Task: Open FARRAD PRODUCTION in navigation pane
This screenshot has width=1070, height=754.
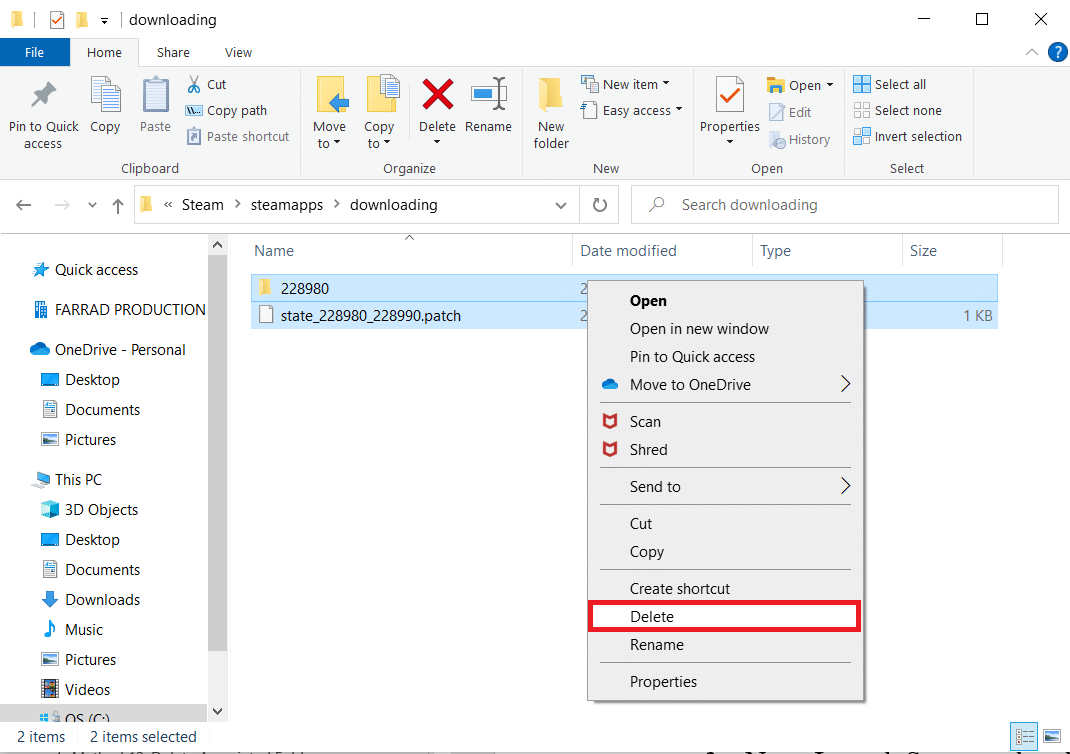Action: tap(120, 310)
